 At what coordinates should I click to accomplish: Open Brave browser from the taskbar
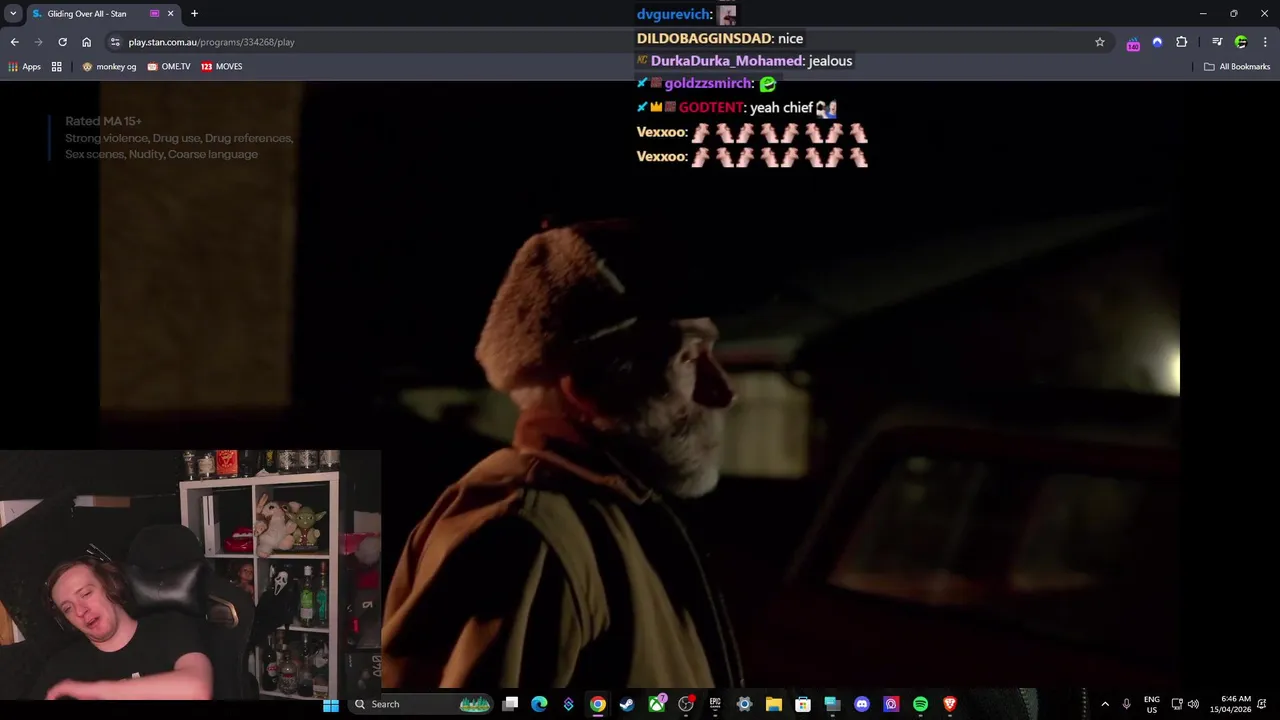(950, 704)
